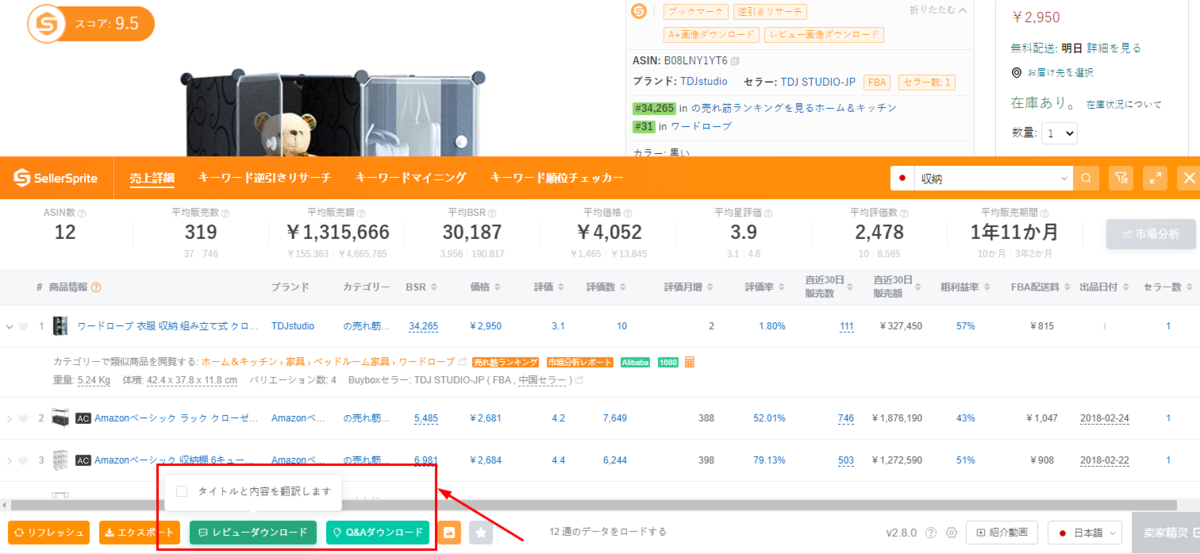Click the Amazonベーシック ラック thumbnail on row 2
This screenshot has width=1200, height=554.
point(60,418)
